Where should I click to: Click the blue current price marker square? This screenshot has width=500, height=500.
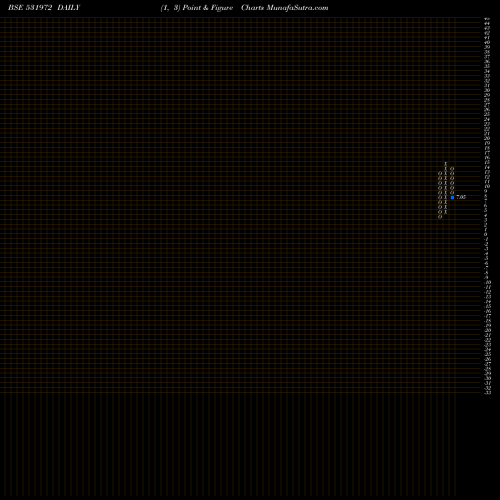[452, 197]
